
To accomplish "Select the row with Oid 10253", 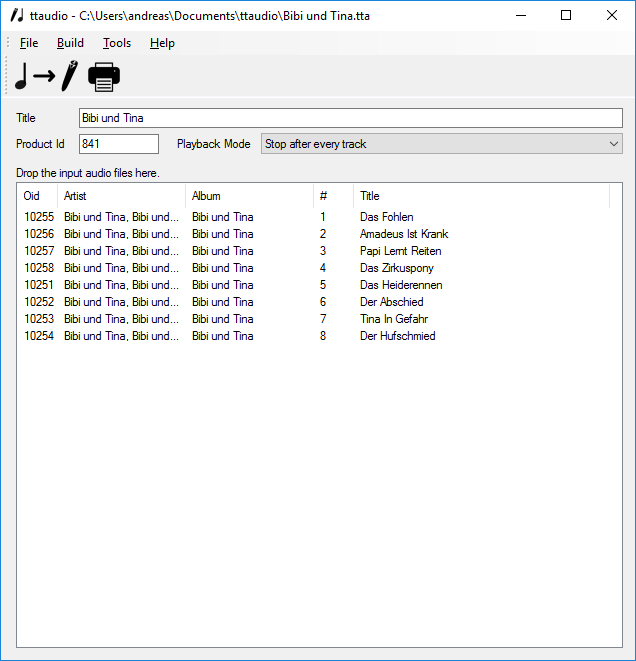I will pos(314,319).
